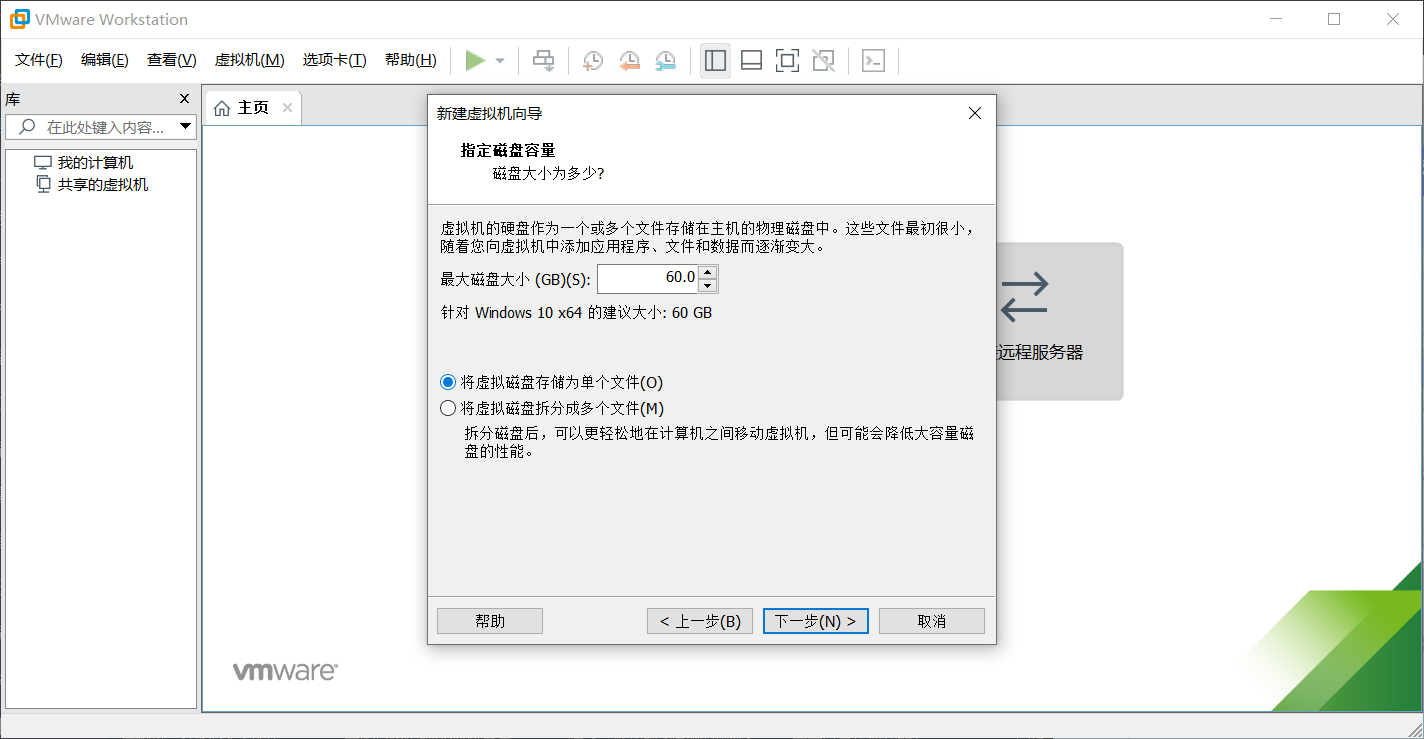This screenshot has width=1424, height=739.
Task: Maximize the VMware Workstation window
Action: (1334, 19)
